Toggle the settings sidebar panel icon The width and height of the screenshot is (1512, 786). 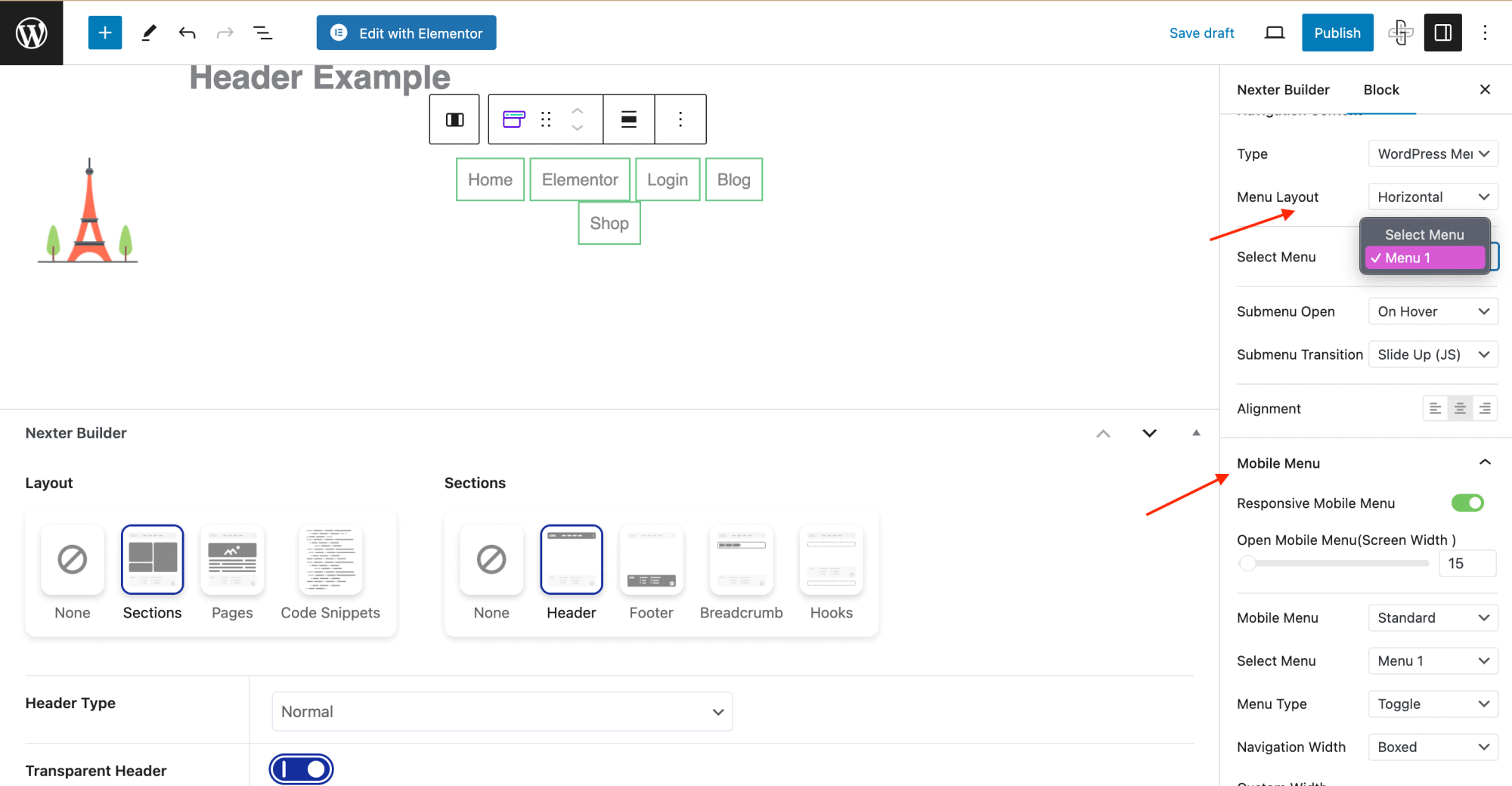[1442, 32]
